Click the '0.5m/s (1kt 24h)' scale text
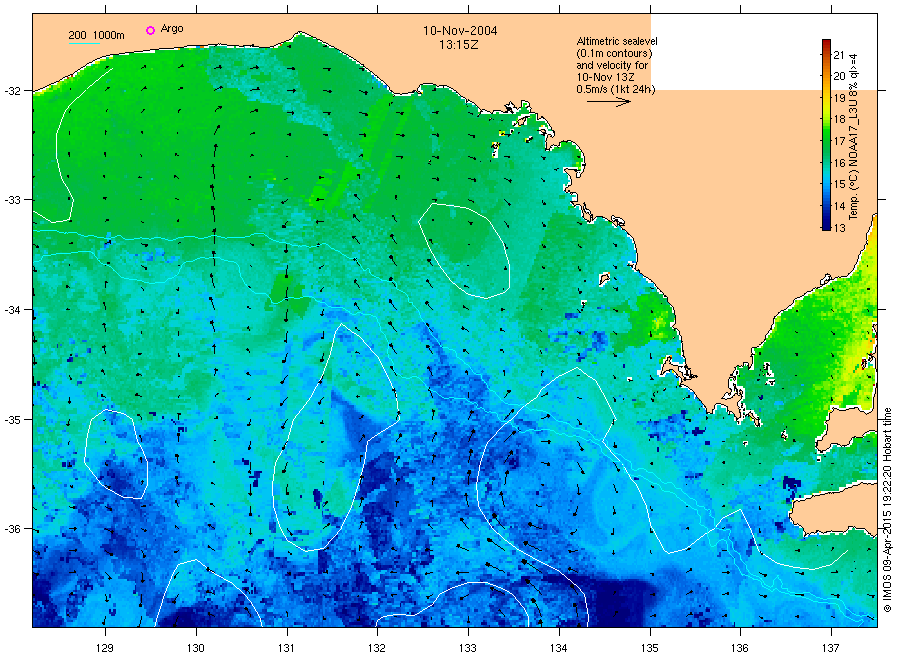 coord(616,89)
